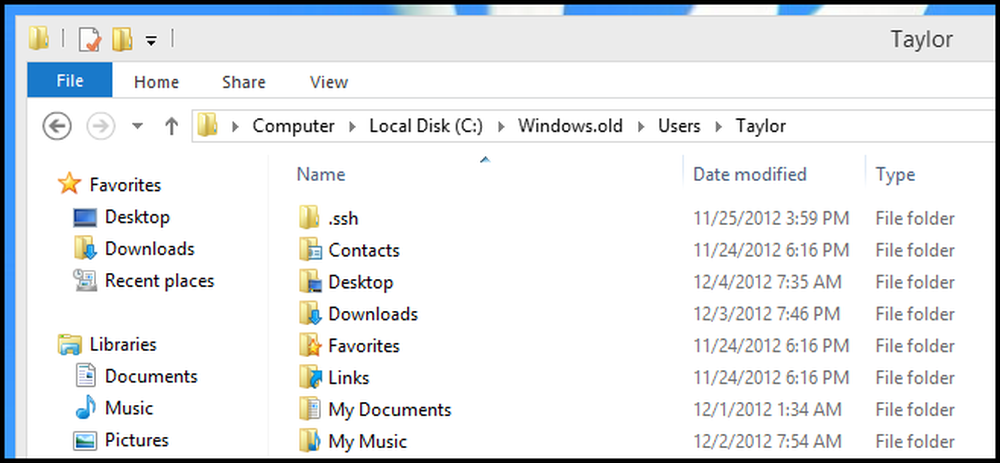The height and width of the screenshot is (463, 1000).
Task: Sort by the Type column header
Action: (895, 175)
